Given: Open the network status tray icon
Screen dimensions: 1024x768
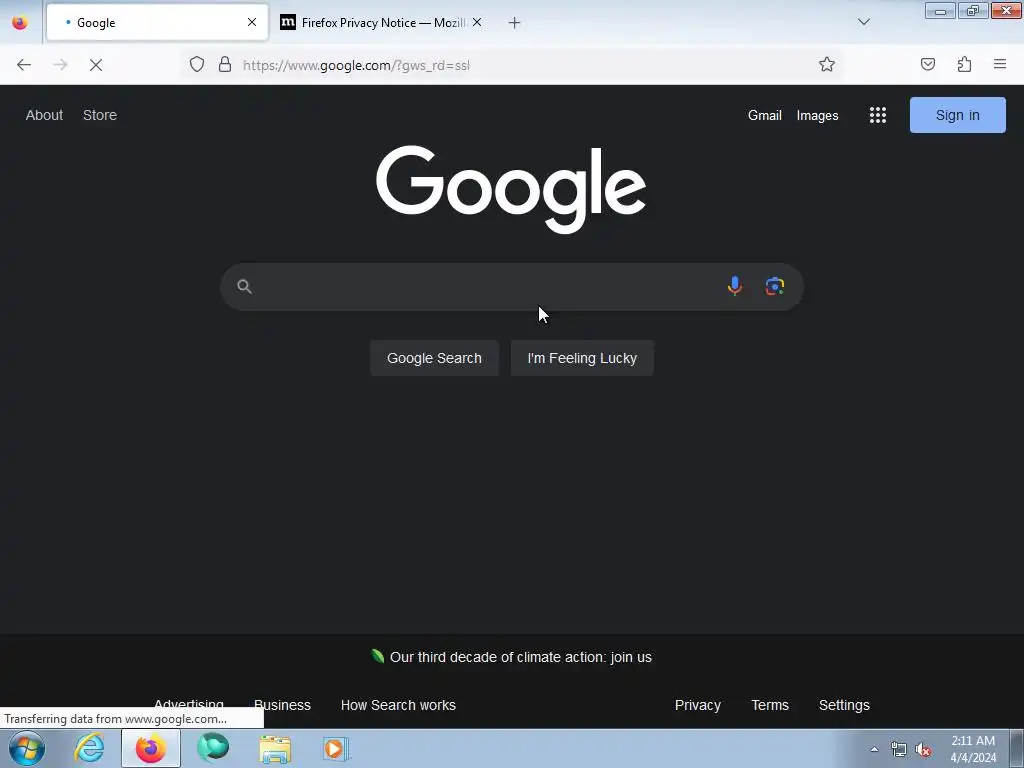Looking at the screenshot, I should point(899,749).
